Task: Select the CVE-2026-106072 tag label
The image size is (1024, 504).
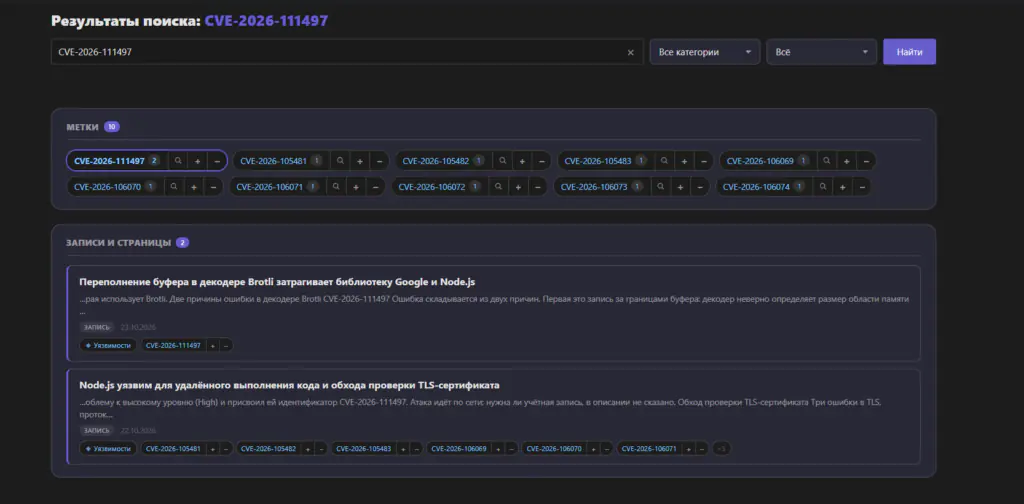Action: point(432,187)
